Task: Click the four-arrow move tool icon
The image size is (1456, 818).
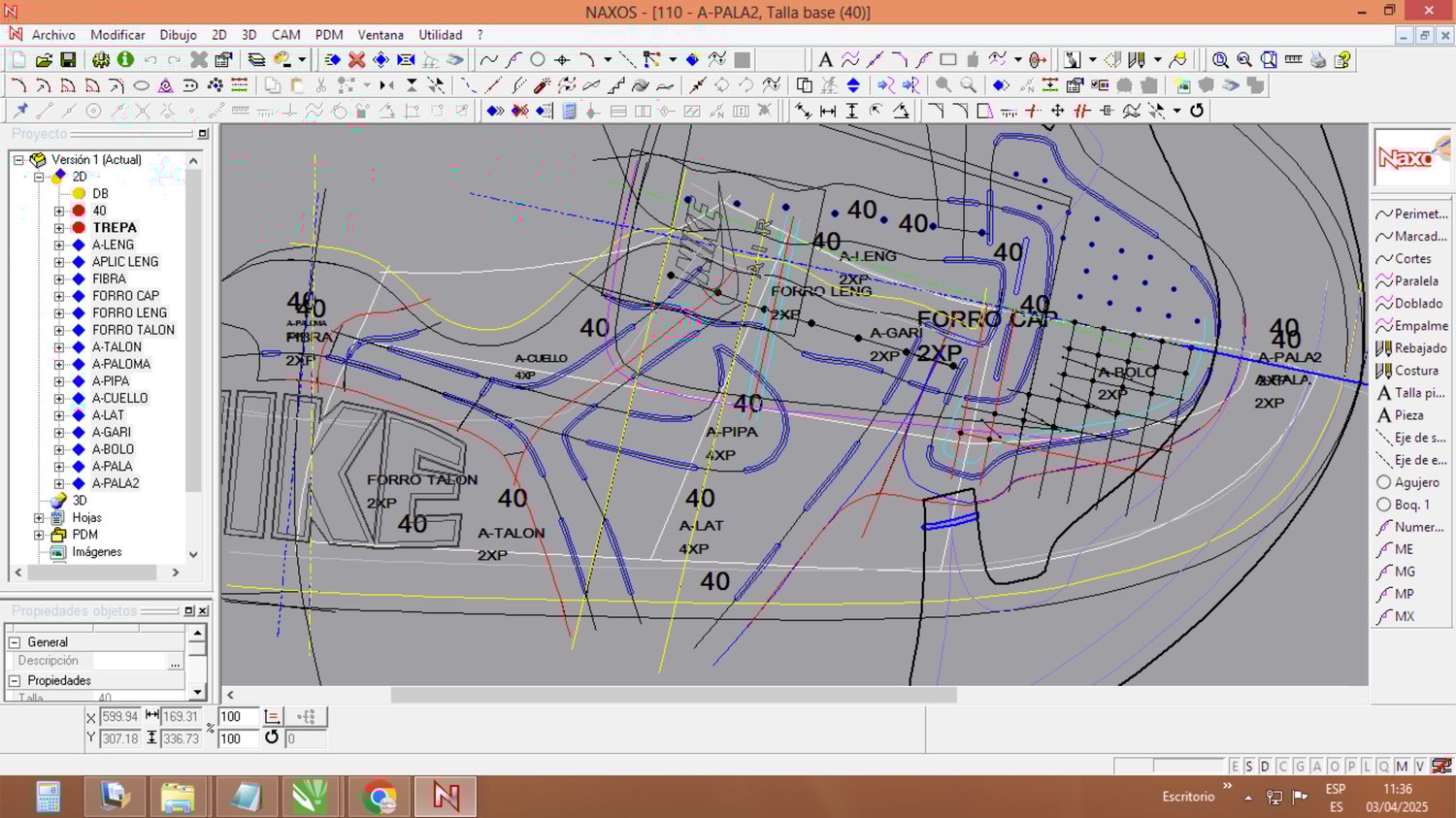Action: tap(1057, 111)
